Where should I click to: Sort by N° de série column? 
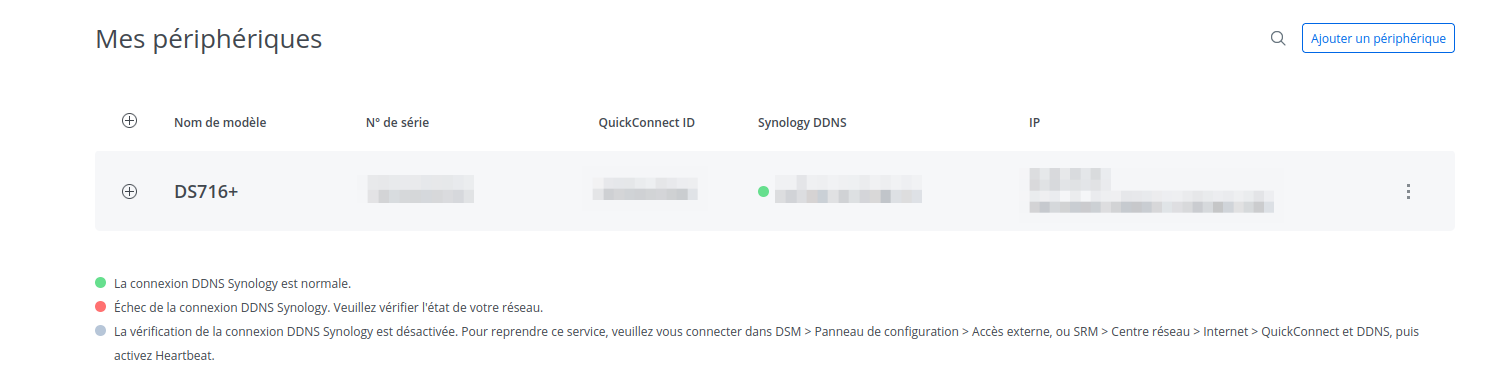[x=397, y=123]
